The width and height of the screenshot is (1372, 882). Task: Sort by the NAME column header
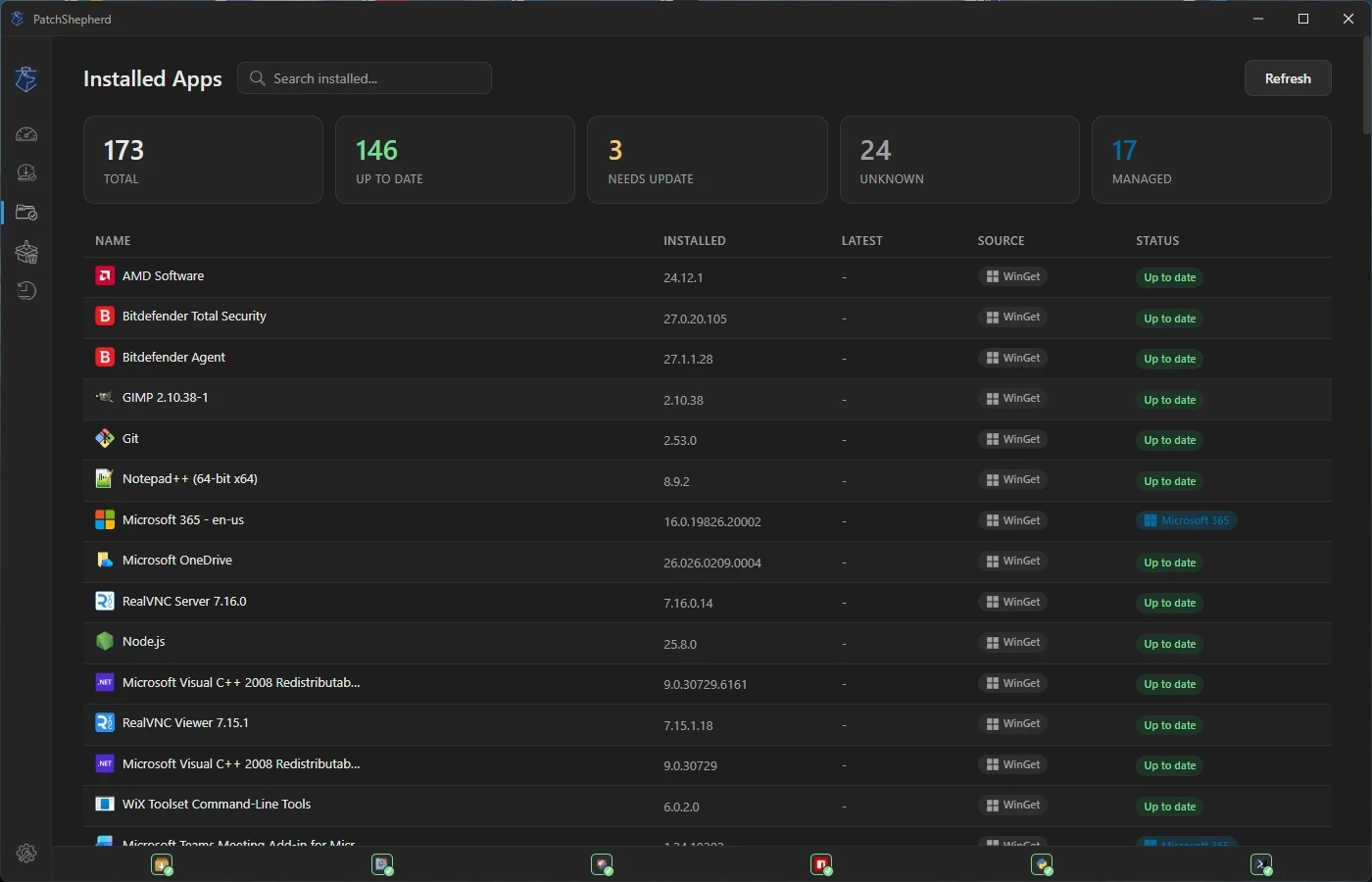pos(113,241)
